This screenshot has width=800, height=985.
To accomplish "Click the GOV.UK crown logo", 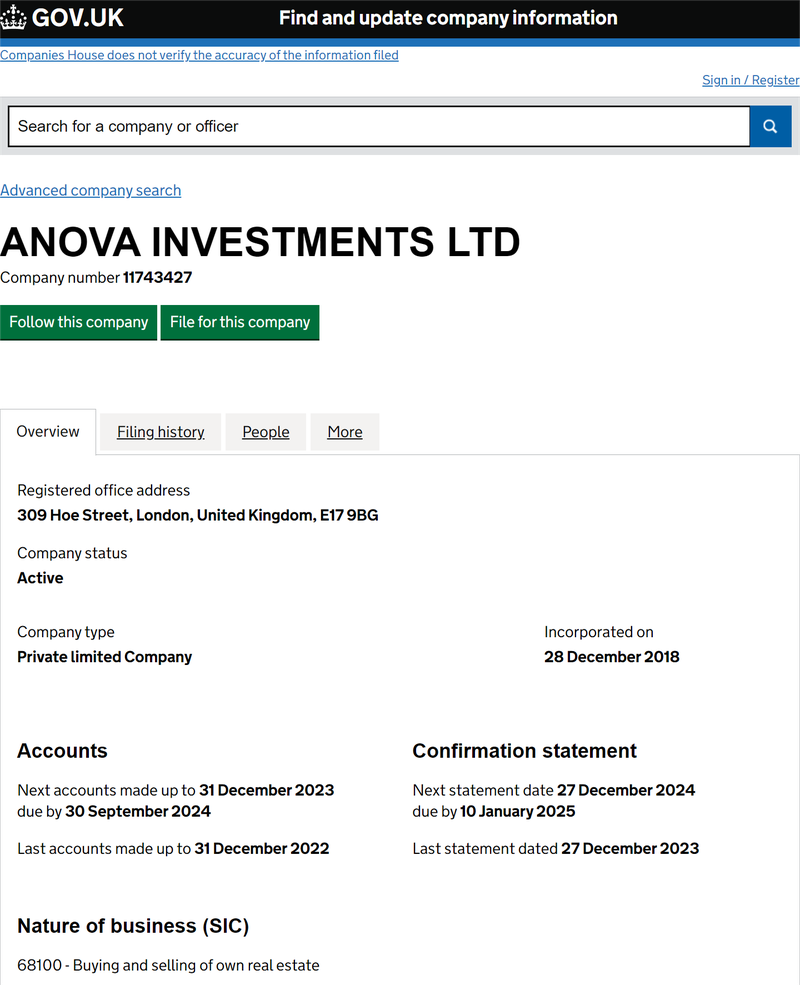I will click(x=14, y=18).
